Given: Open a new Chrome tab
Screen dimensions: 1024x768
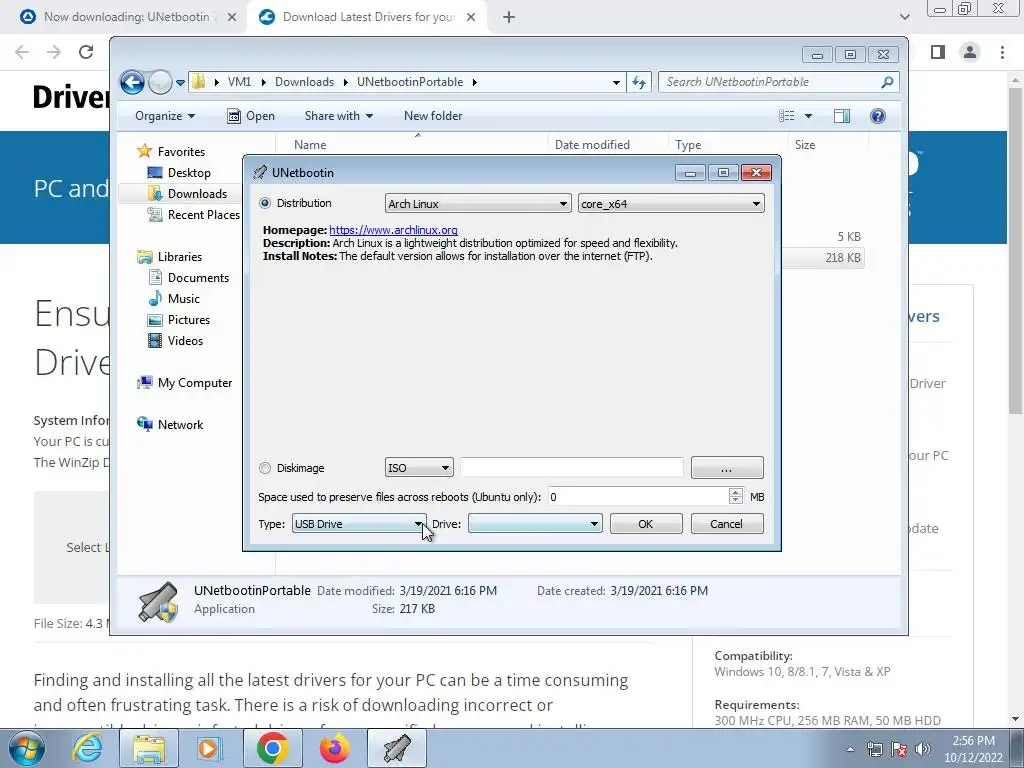Looking at the screenshot, I should 509,17.
